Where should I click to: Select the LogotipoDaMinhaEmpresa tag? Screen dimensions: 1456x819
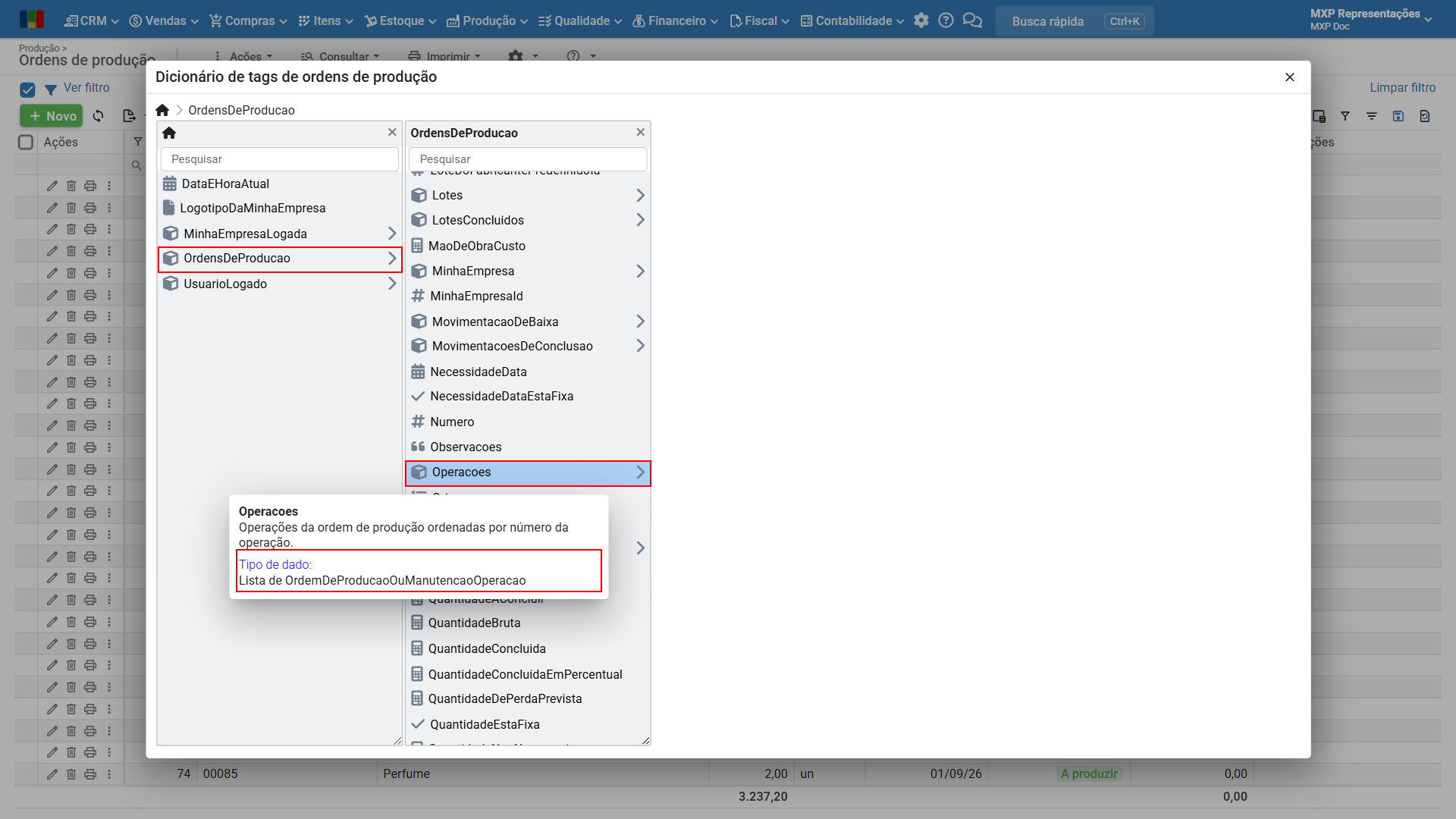click(279, 209)
